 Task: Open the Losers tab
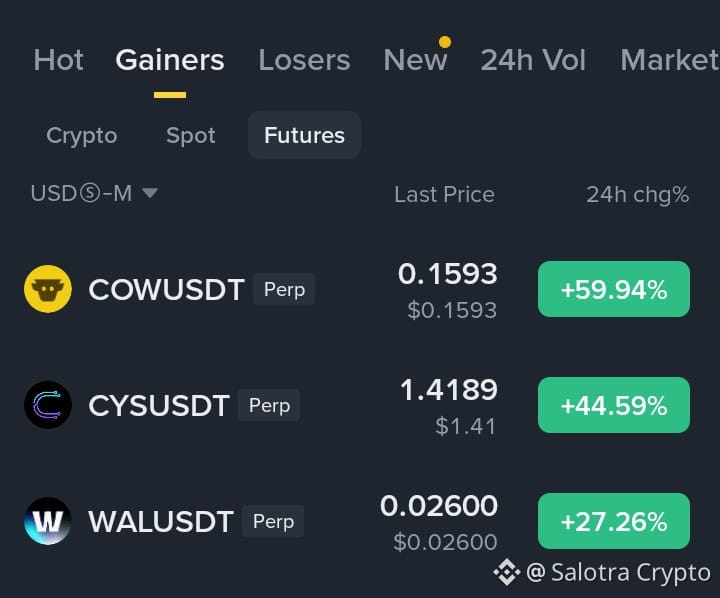point(304,60)
